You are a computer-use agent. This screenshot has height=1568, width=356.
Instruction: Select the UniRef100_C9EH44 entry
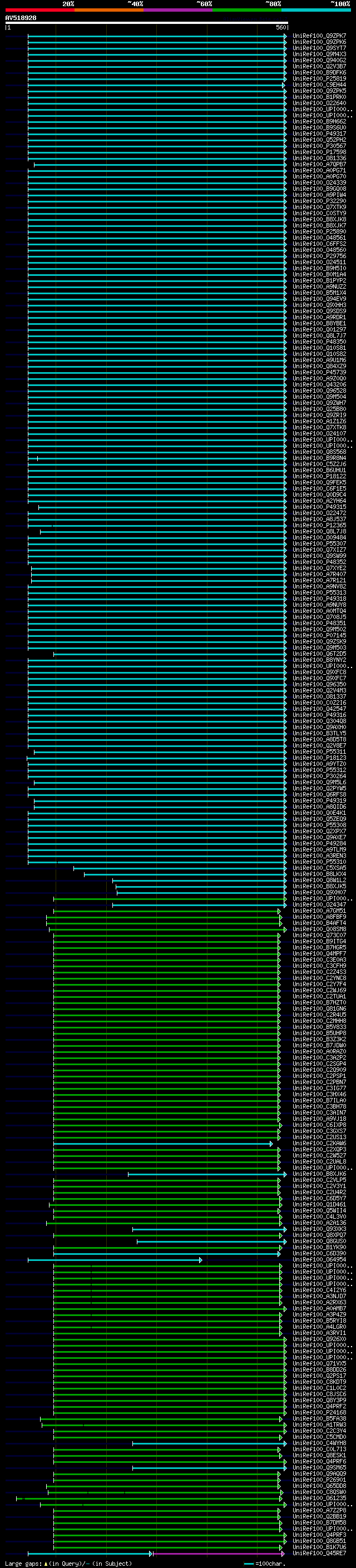319,85
